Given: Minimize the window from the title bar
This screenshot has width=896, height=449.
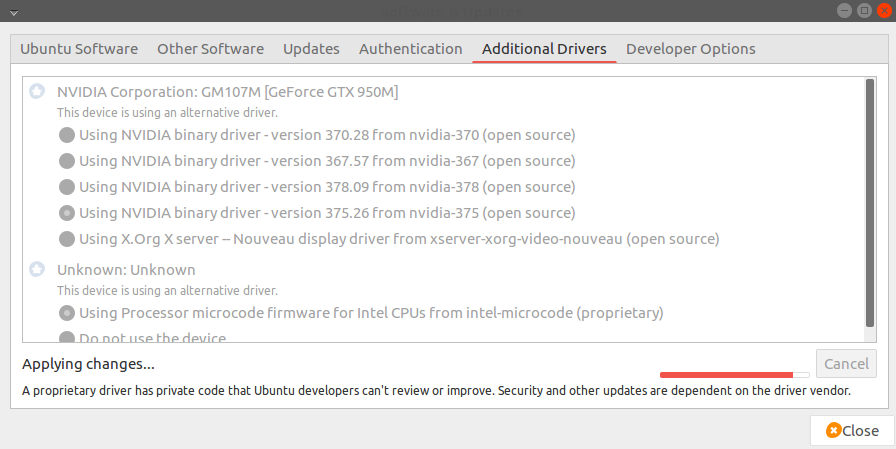Looking at the screenshot, I should 846,10.
